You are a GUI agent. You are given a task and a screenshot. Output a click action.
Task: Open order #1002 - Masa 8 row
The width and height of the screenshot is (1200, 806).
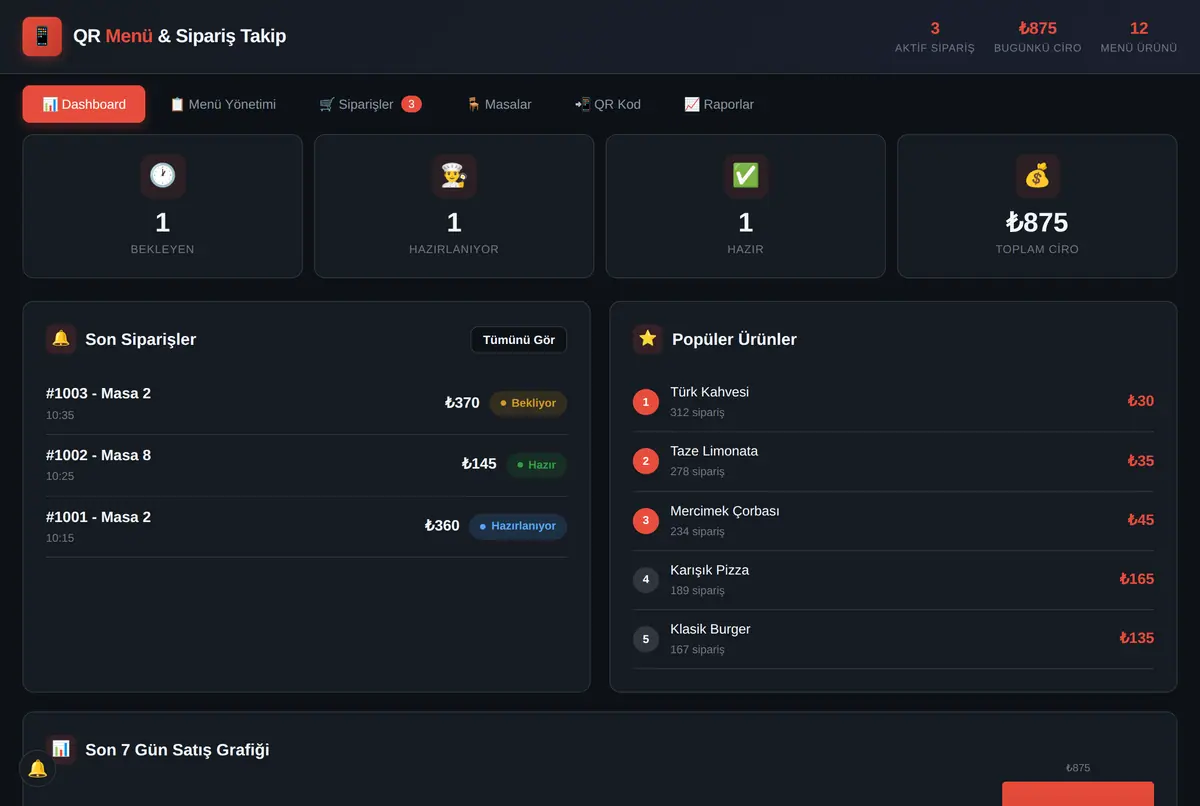point(306,465)
